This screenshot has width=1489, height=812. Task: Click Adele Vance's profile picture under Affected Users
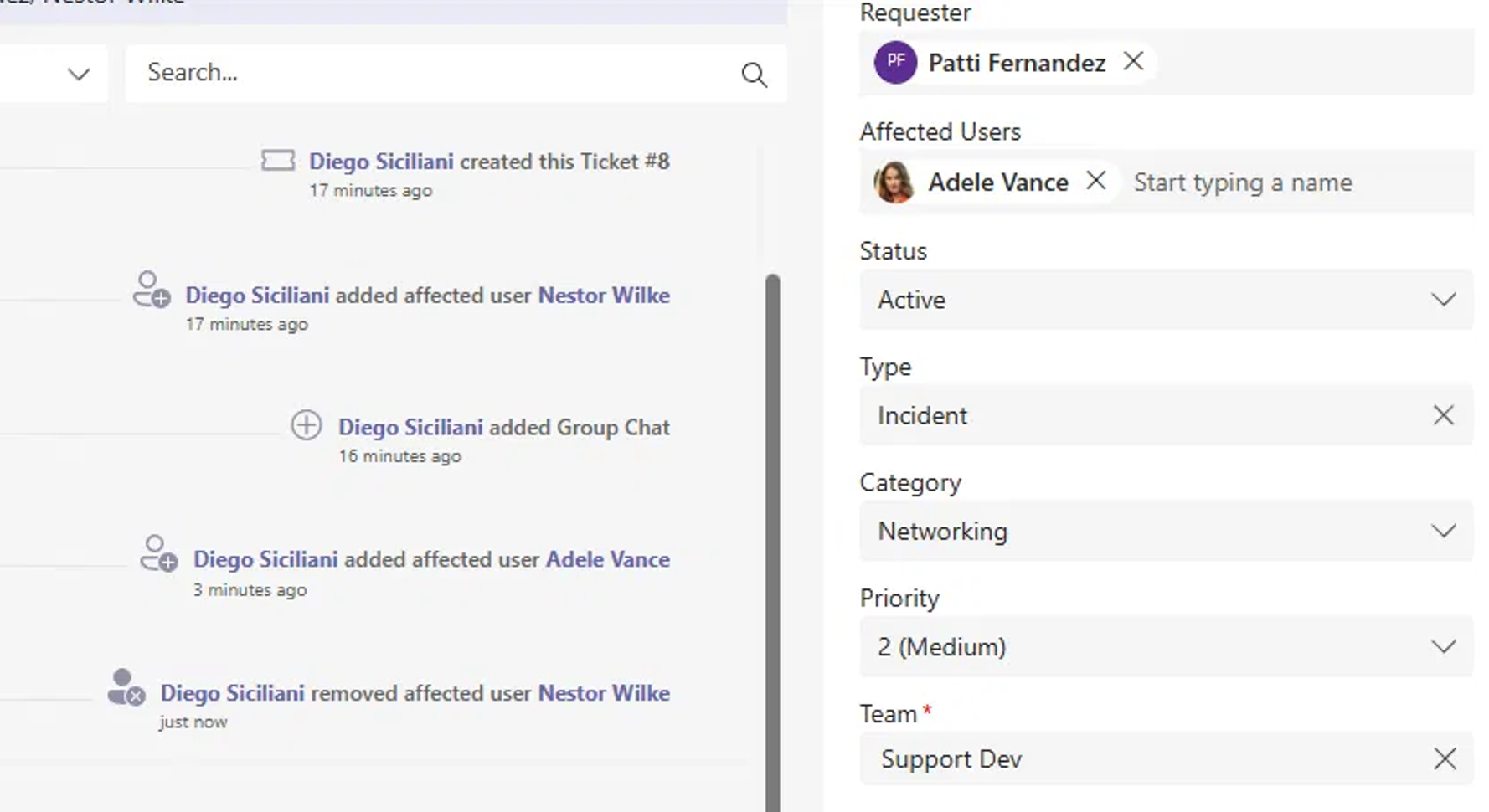tap(895, 182)
